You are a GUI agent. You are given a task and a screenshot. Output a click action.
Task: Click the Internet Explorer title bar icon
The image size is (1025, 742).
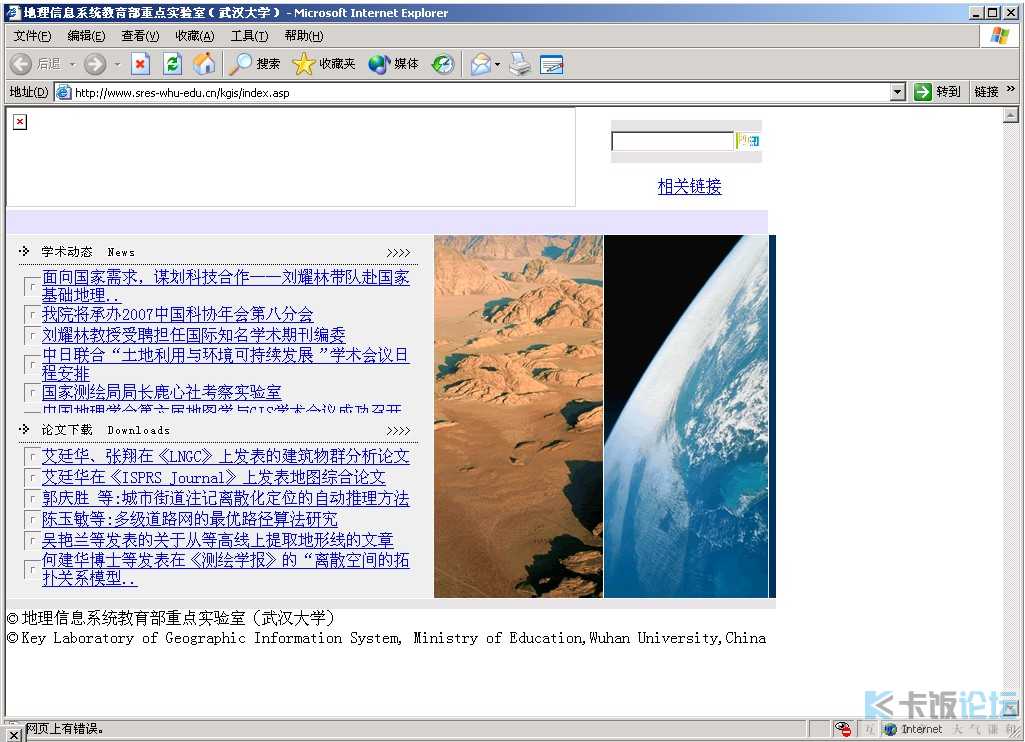pos(12,12)
